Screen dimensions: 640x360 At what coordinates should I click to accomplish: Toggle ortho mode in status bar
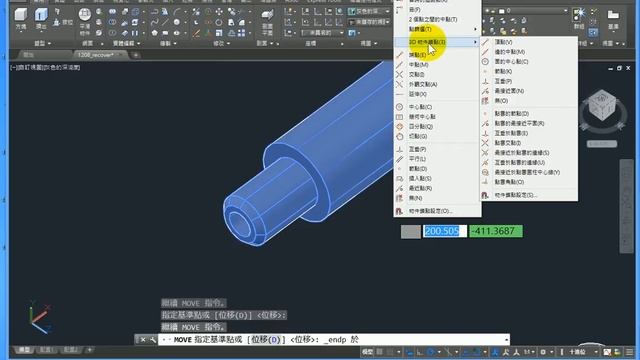tap(419, 352)
